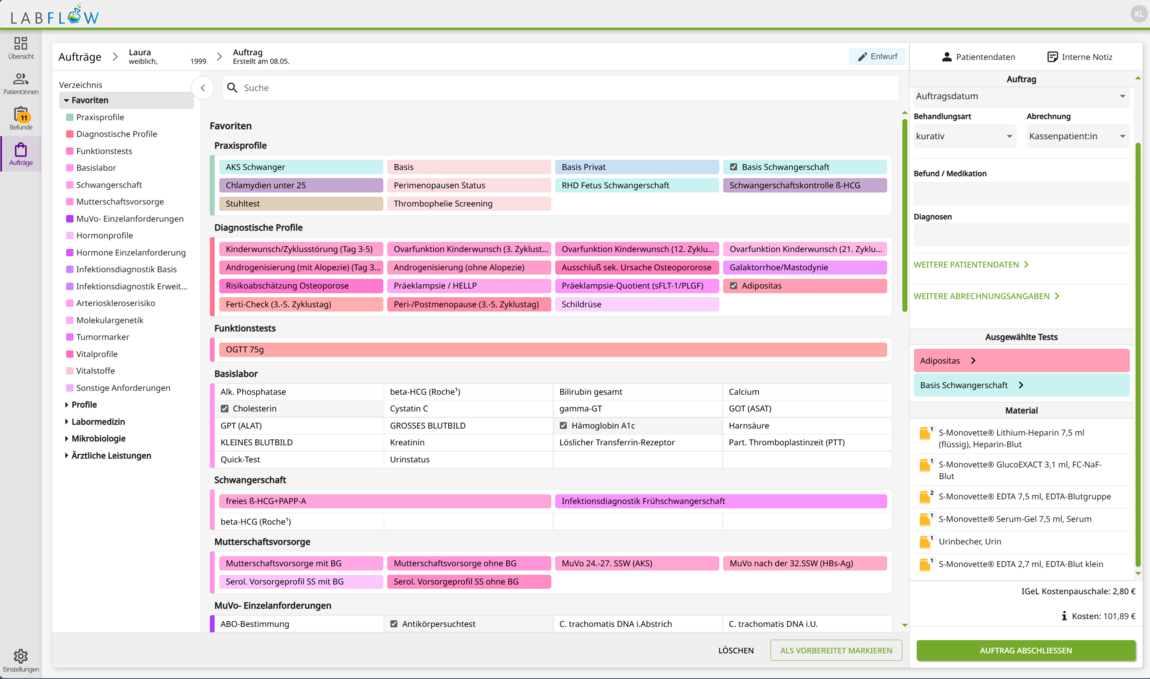Viewport: 1150px width, 679px height.
Task: Open the Übersicht dashboard icon
Action: tap(20, 45)
